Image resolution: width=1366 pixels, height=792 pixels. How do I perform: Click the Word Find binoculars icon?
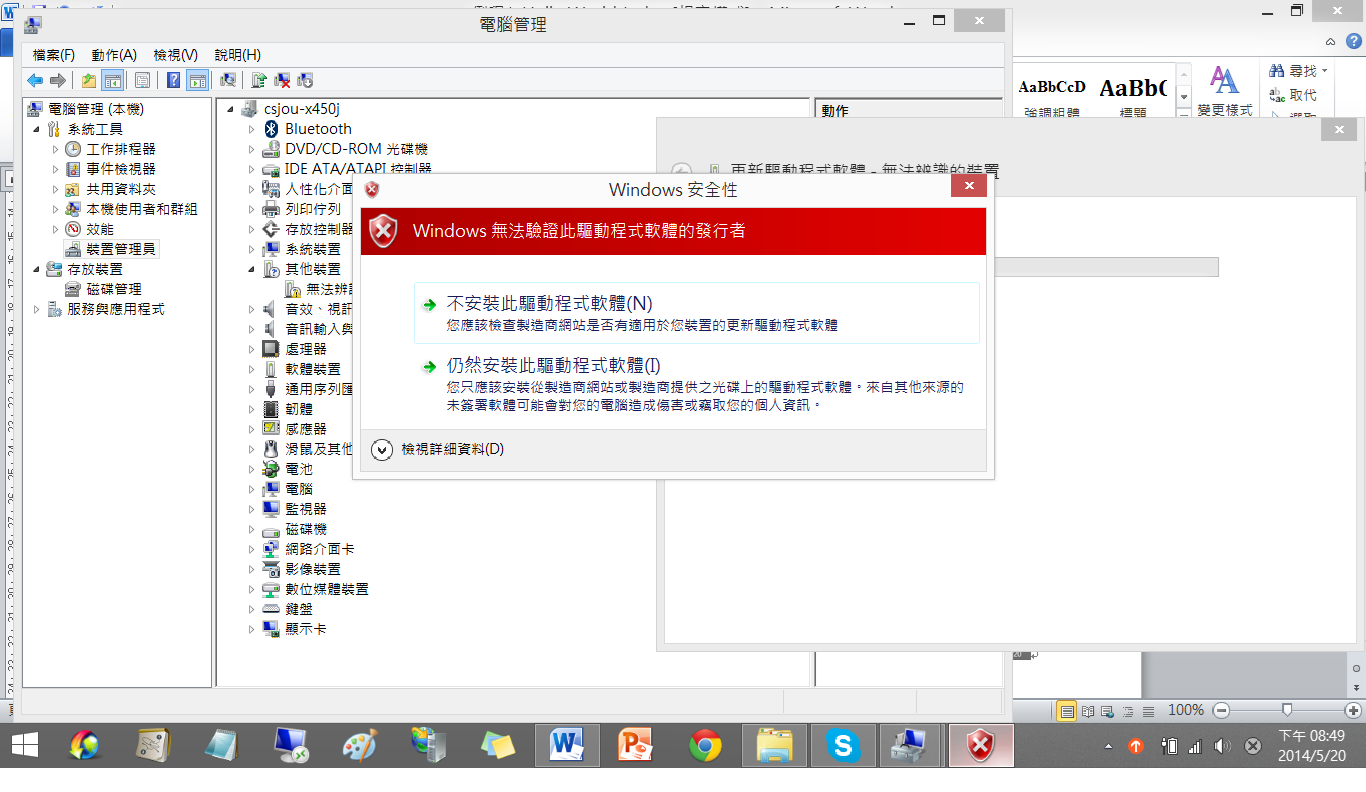(x=1277, y=71)
